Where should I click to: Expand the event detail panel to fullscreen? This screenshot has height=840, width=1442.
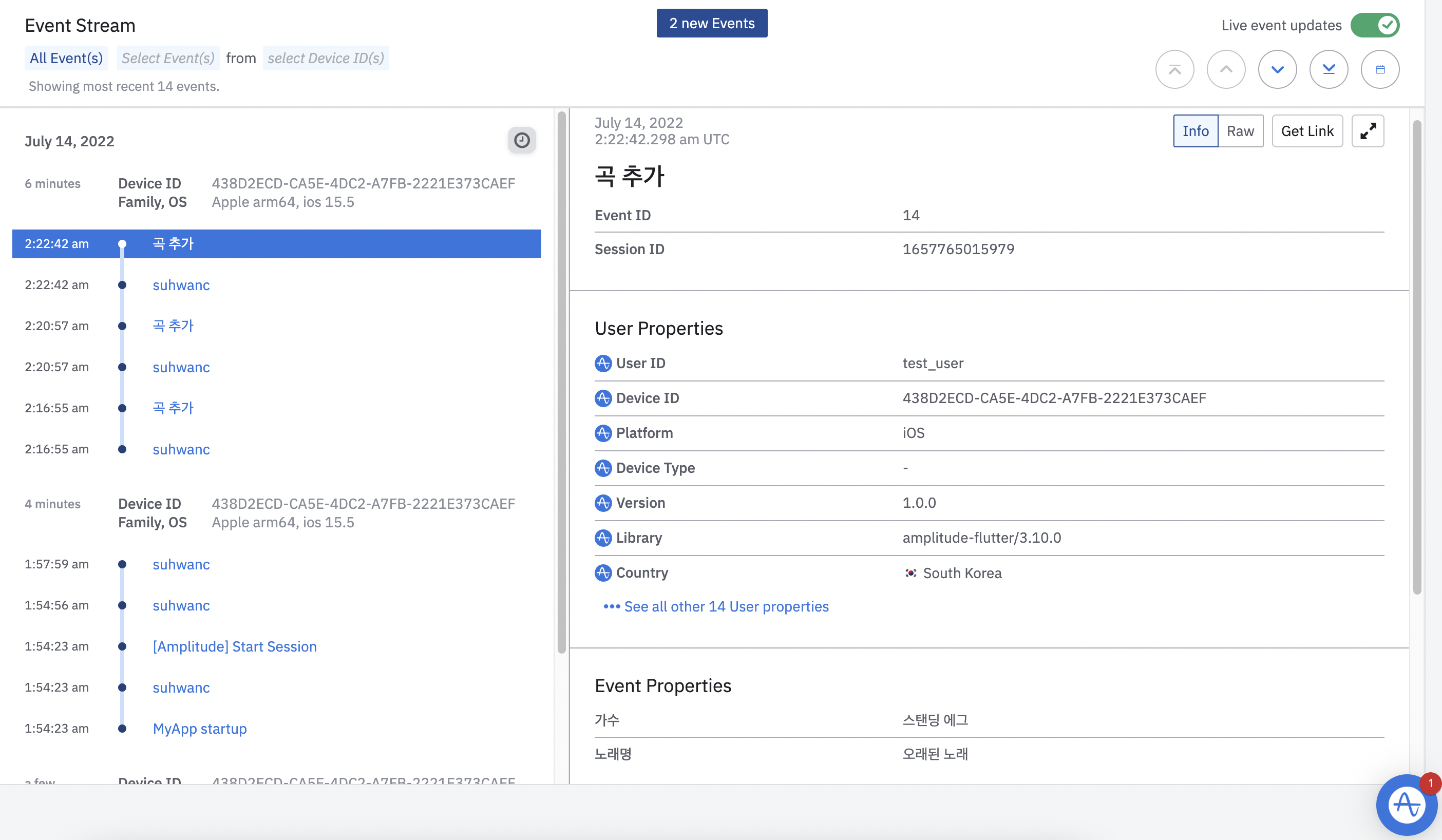point(1368,131)
